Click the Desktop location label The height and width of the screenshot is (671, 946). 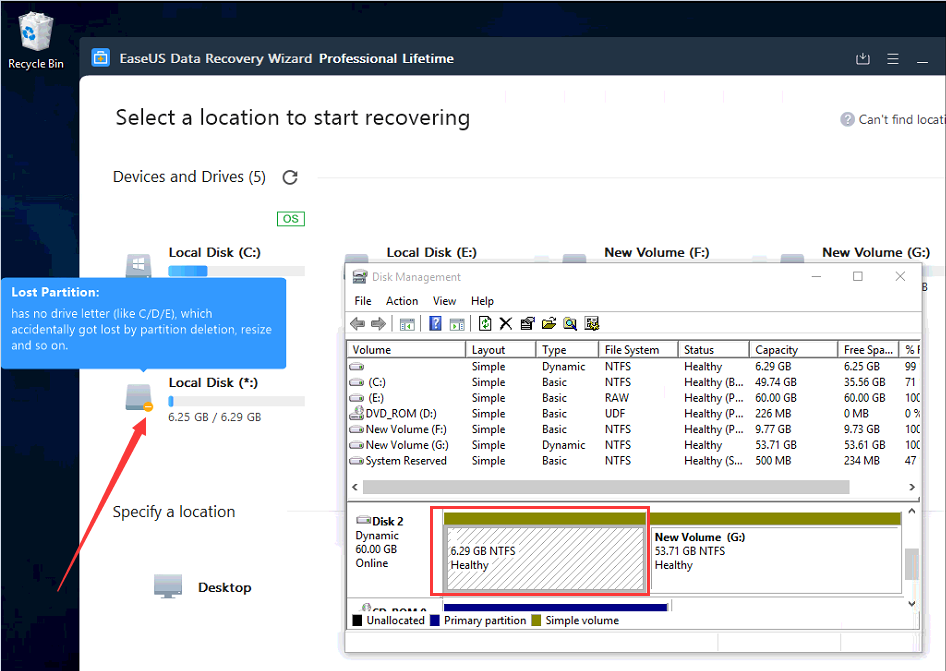(x=224, y=587)
